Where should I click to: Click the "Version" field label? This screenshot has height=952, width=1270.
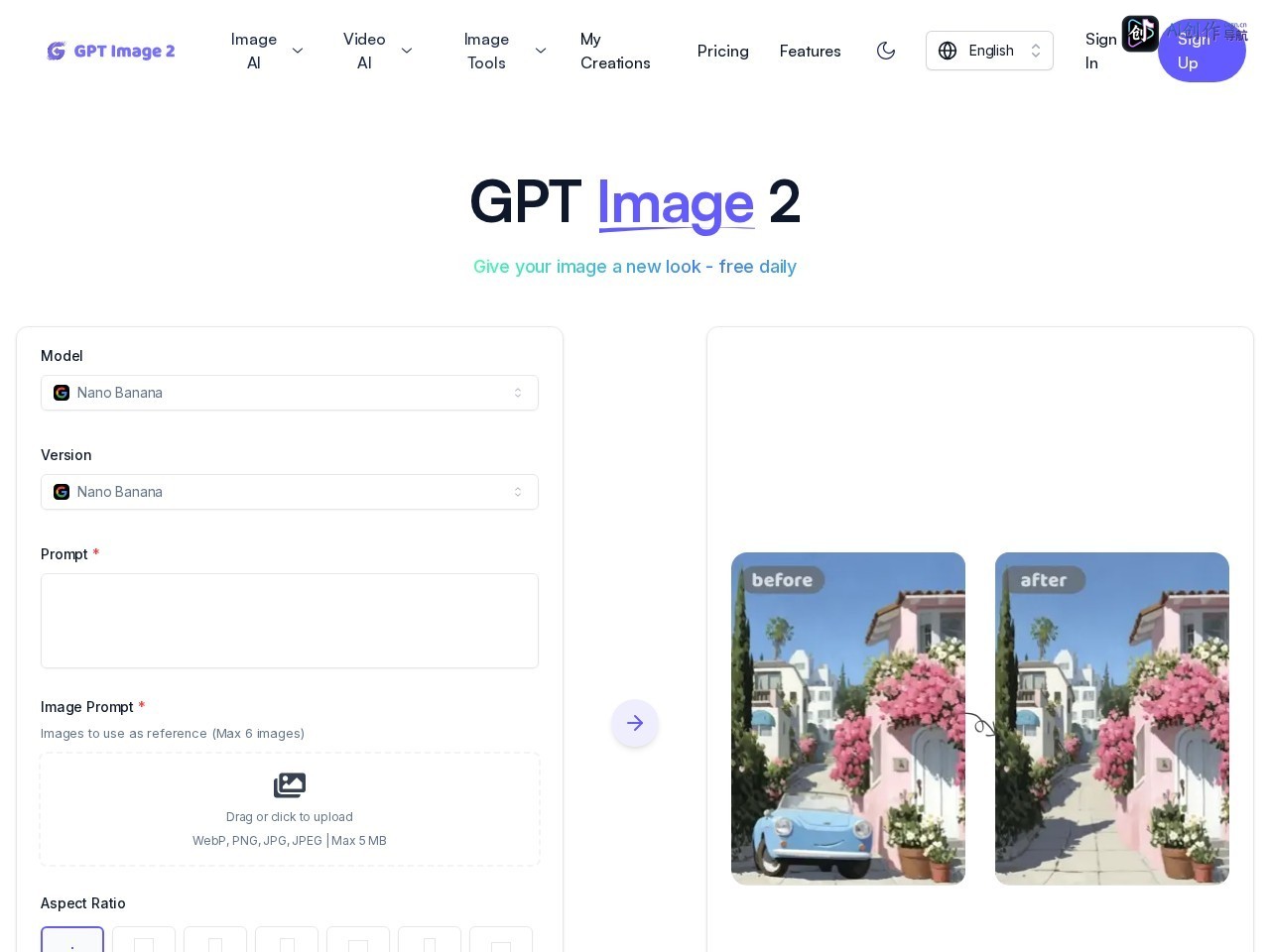tap(66, 455)
